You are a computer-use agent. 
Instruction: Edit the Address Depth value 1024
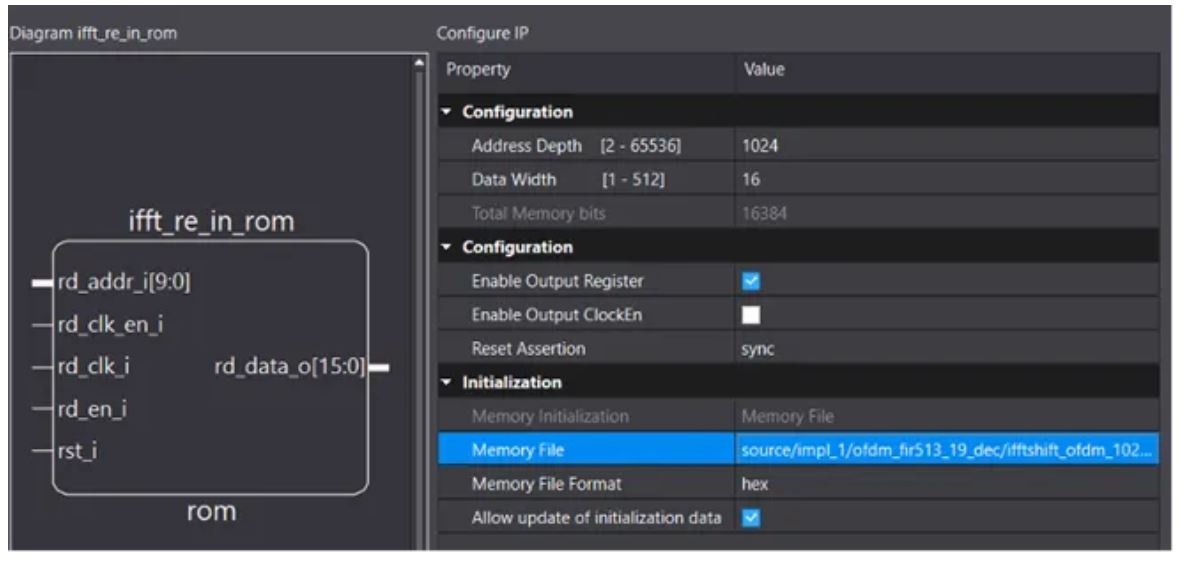(x=946, y=146)
